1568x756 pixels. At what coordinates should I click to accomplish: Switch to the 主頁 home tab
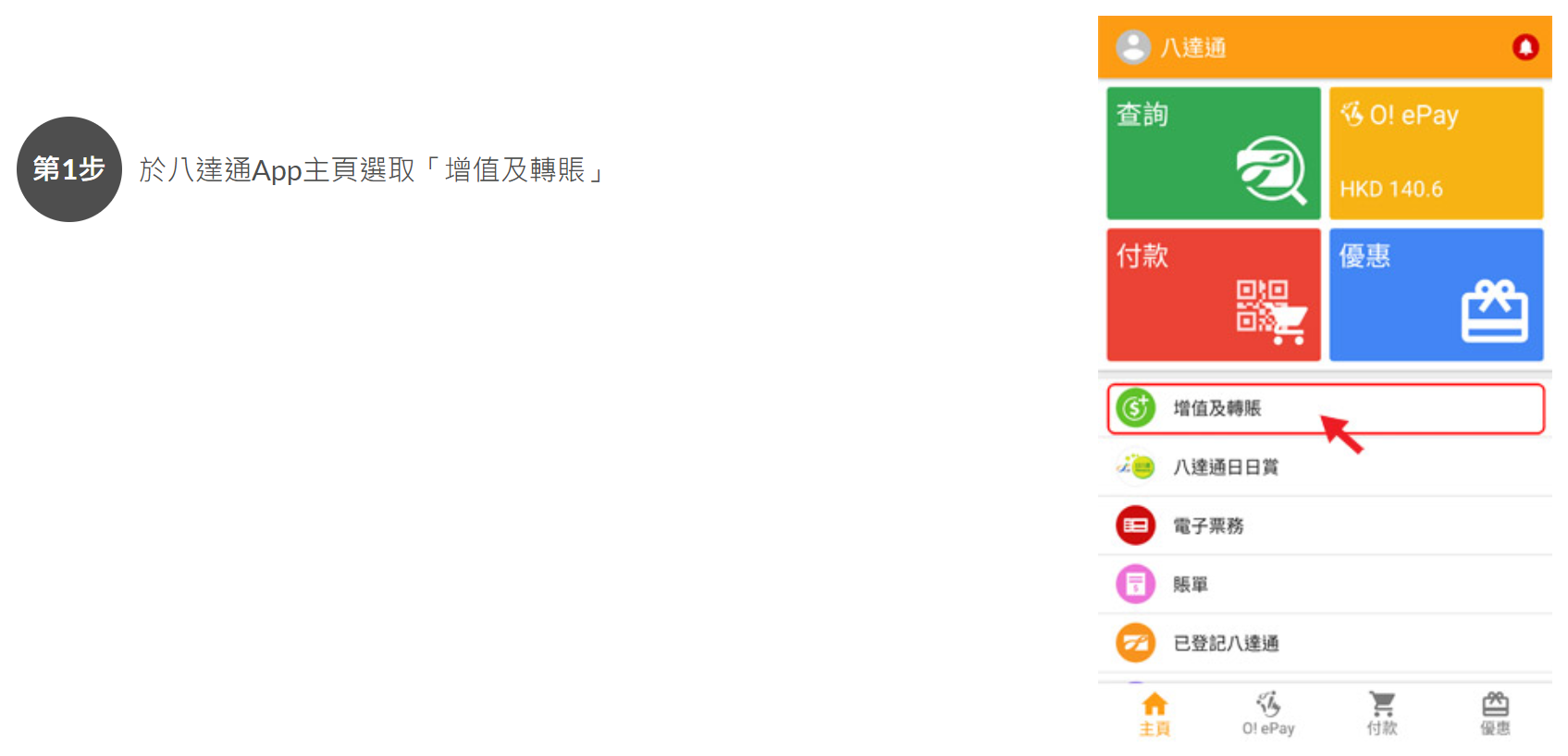coord(1154,714)
